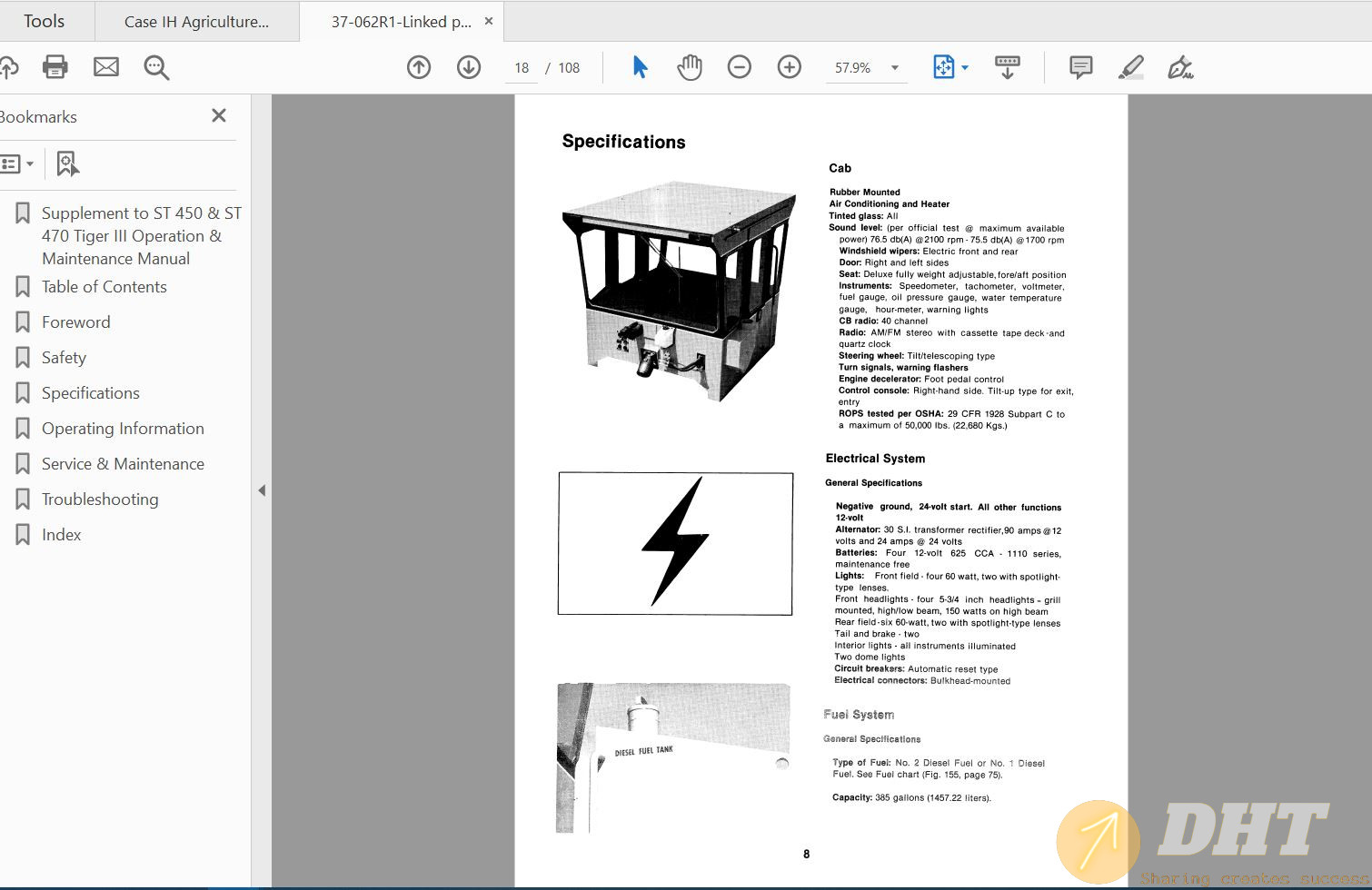Open the page fit options dropdown arrow
This screenshot has height=890, width=1372.
click(965, 68)
